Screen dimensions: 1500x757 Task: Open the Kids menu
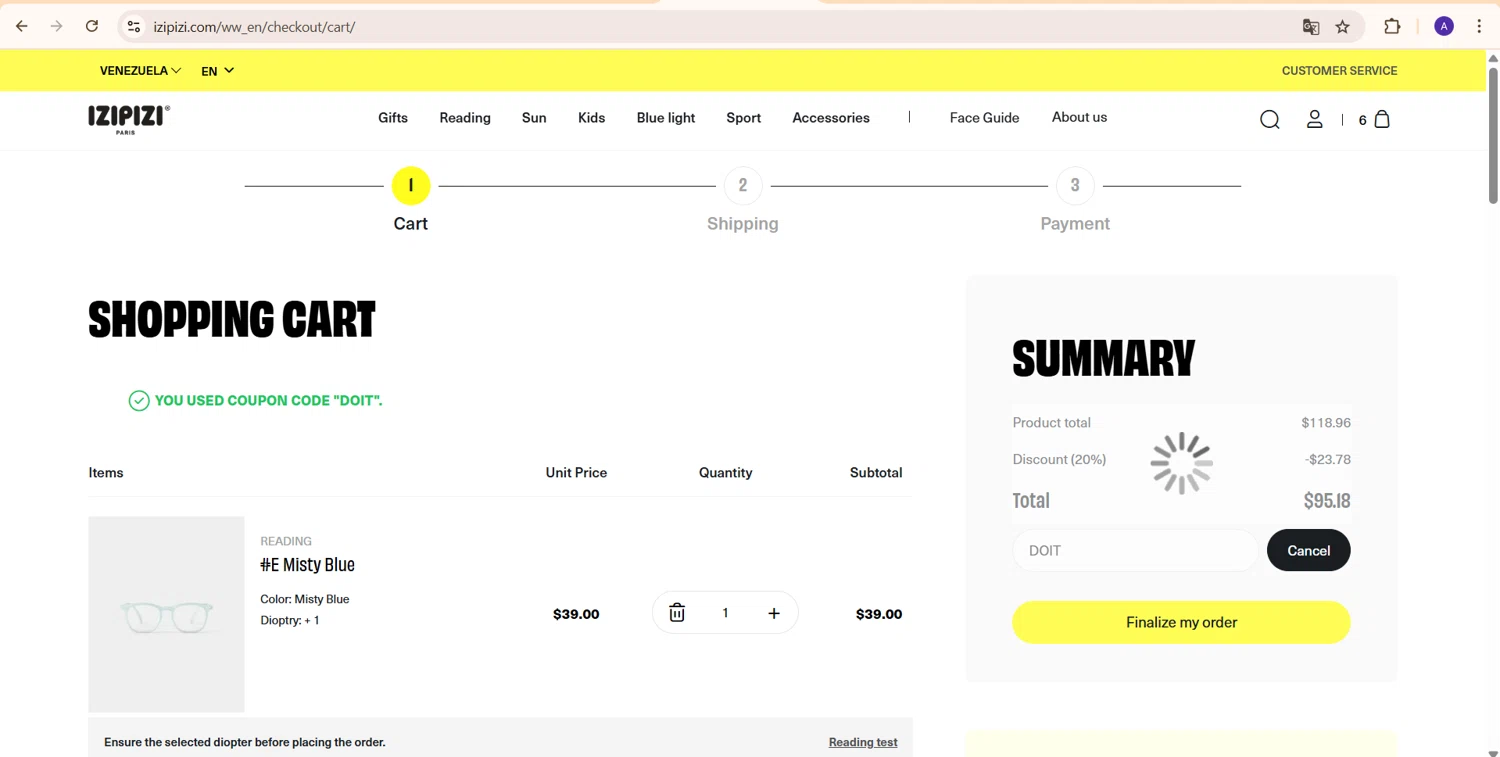[x=591, y=118]
